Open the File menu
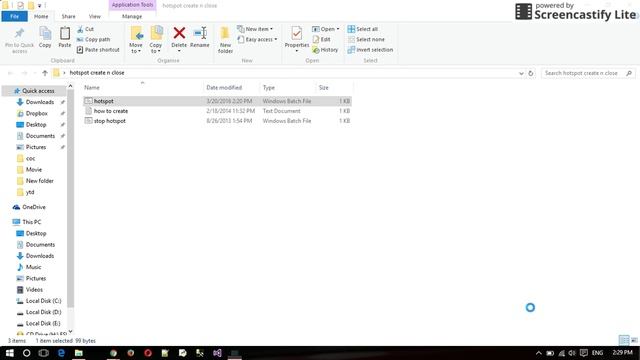Screen dimensions: 640x360 tap(15, 16)
